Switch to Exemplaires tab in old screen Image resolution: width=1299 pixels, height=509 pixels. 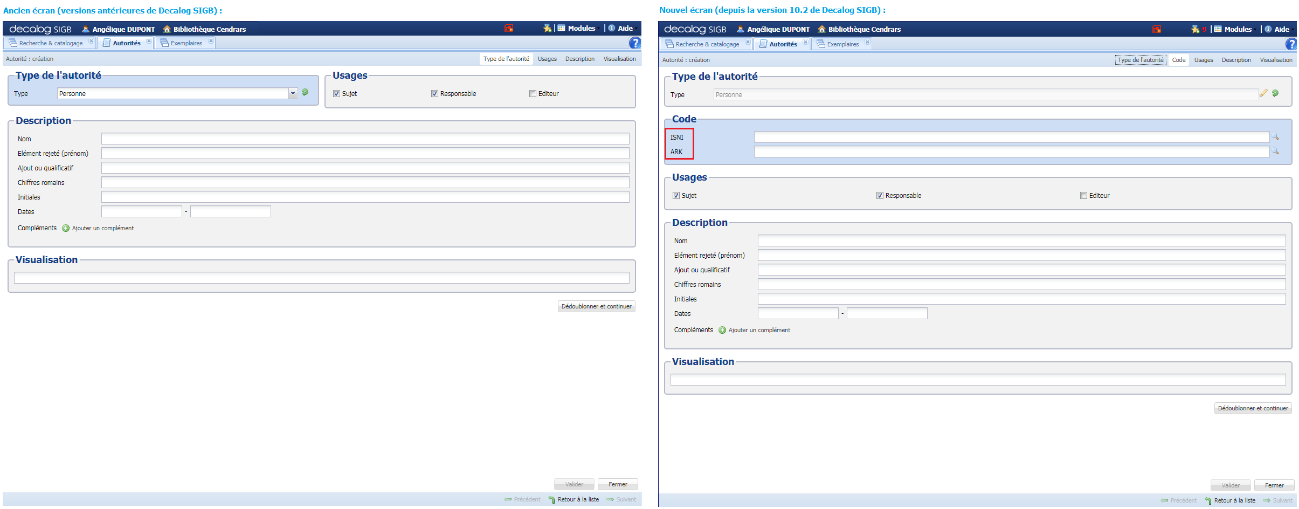coord(185,43)
